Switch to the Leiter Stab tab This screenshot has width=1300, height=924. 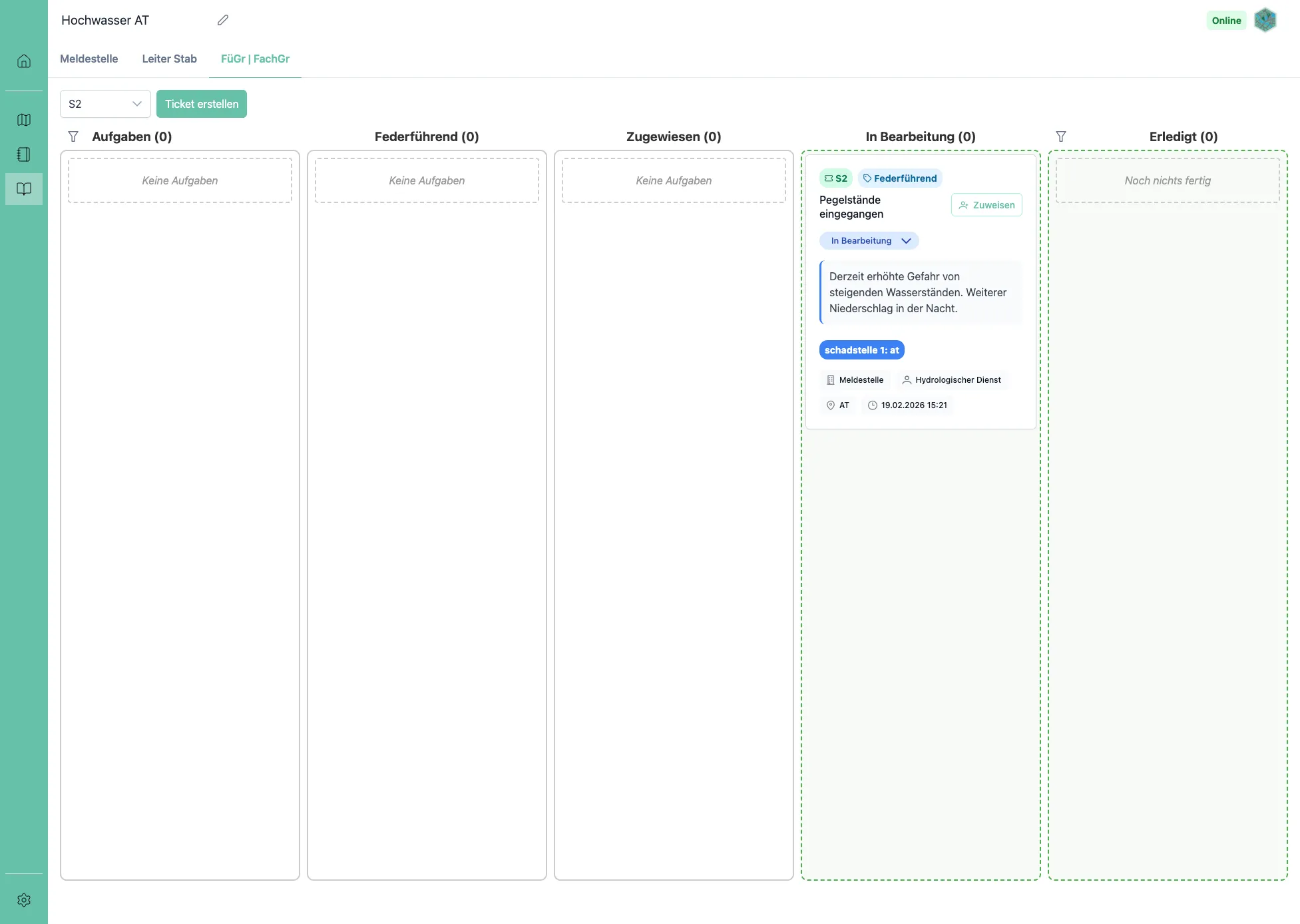[169, 59]
